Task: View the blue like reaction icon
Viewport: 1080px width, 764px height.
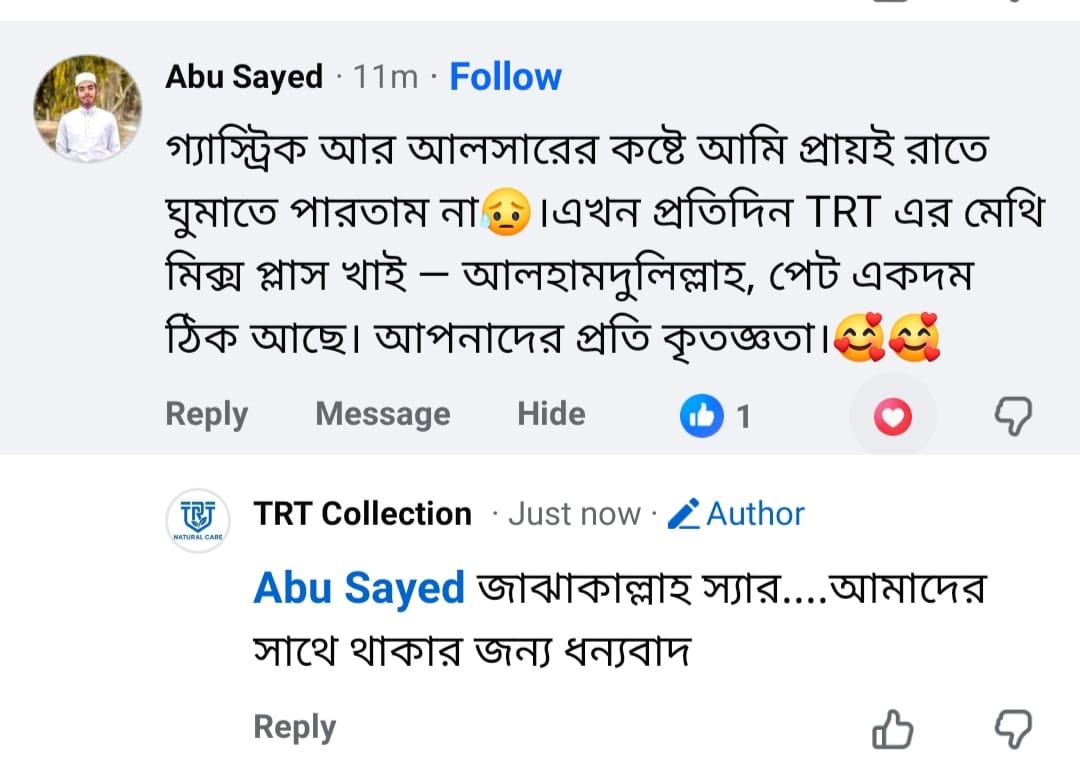Action: (x=702, y=416)
